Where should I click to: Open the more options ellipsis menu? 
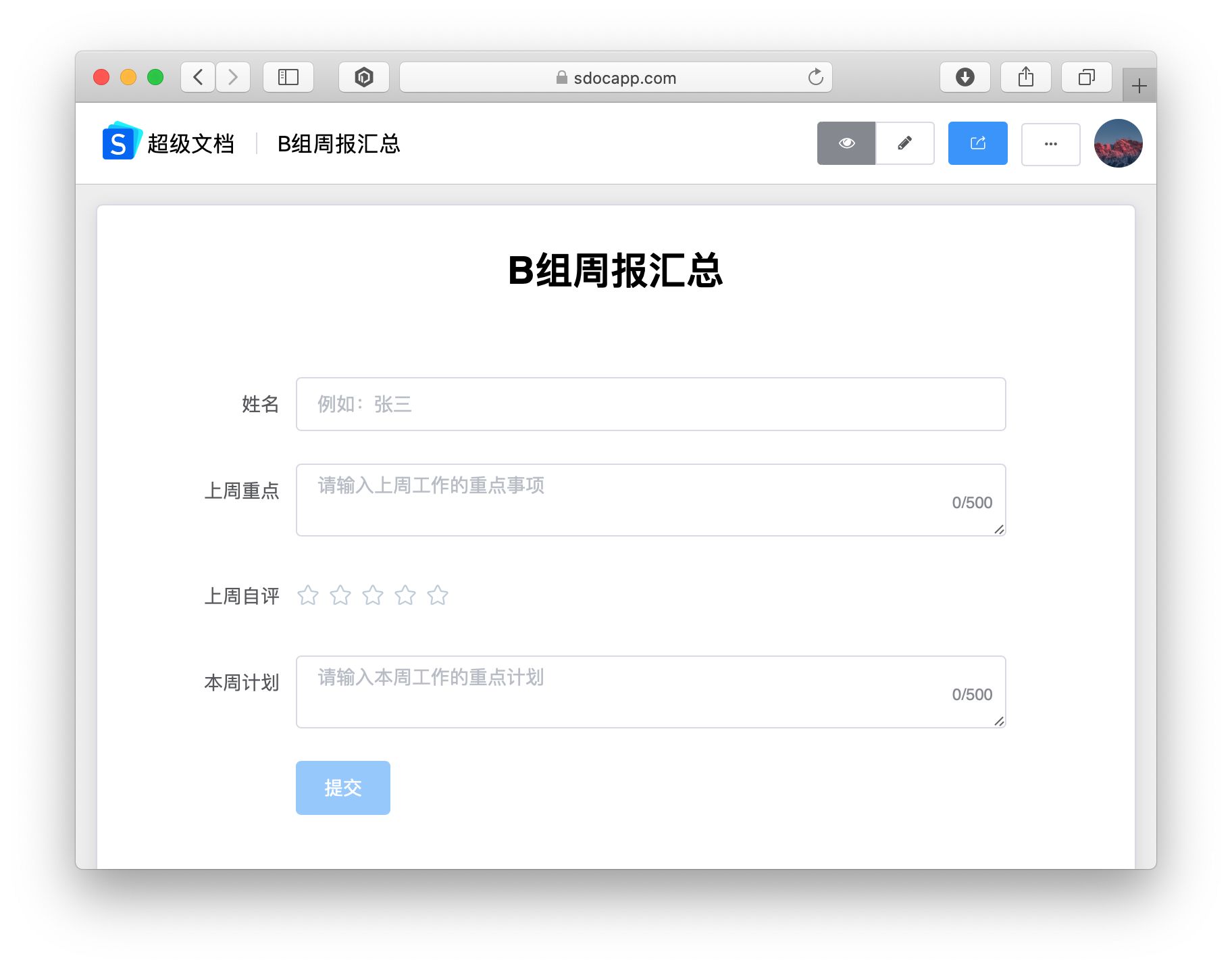coord(1051,143)
